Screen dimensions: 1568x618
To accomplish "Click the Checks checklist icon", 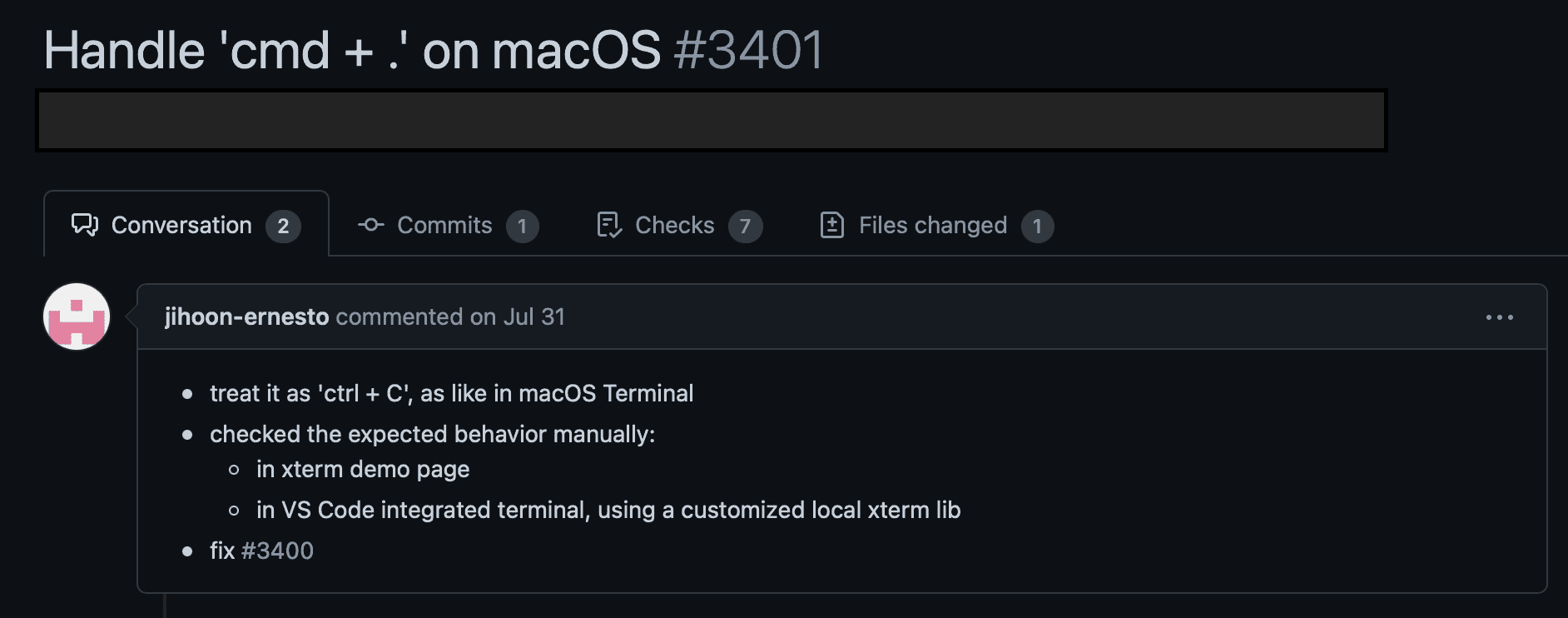I will click(x=609, y=225).
